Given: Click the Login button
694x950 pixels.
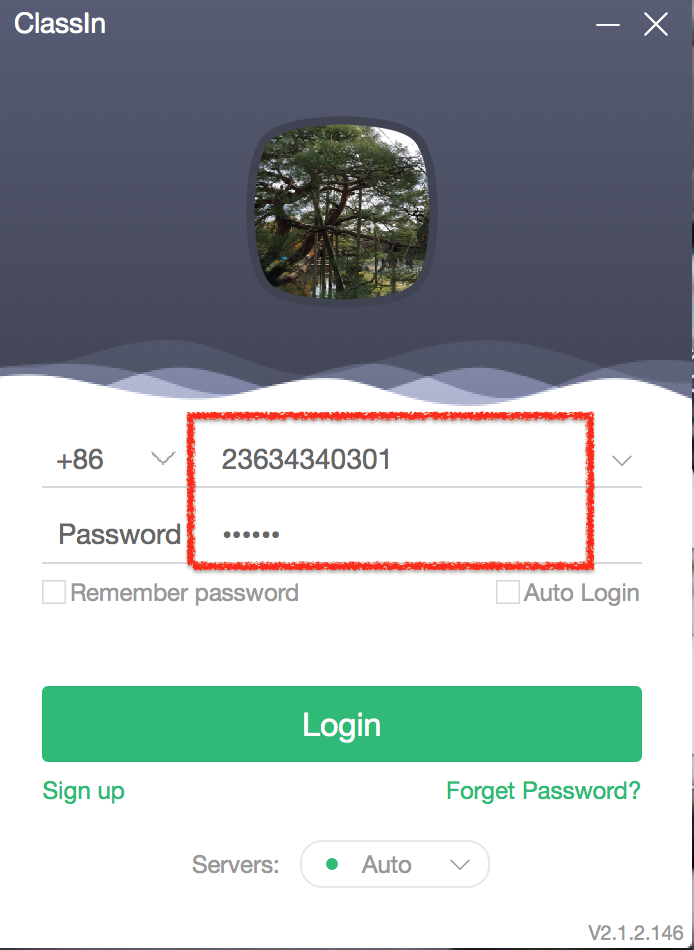Looking at the screenshot, I should pyautogui.click(x=341, y=723).
